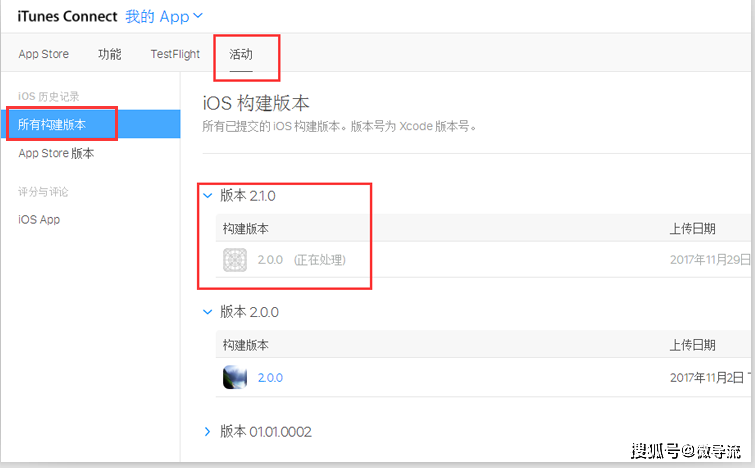The width and height of the screenshot is (755, 468).
Task: Click the iOS 历史记录 sidebar label
Action: [x=49, y=96]
